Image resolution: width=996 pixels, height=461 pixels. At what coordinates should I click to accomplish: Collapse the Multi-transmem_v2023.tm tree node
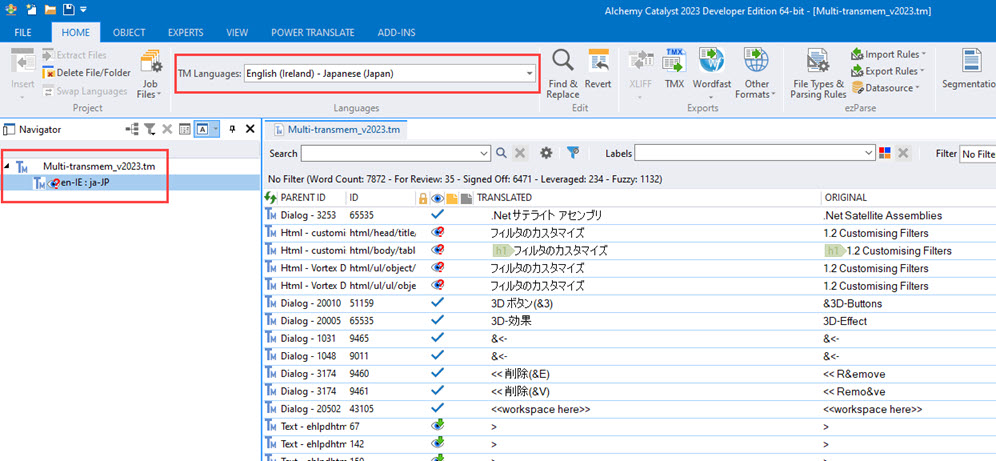pyautogui.click(x=8, y=166)
